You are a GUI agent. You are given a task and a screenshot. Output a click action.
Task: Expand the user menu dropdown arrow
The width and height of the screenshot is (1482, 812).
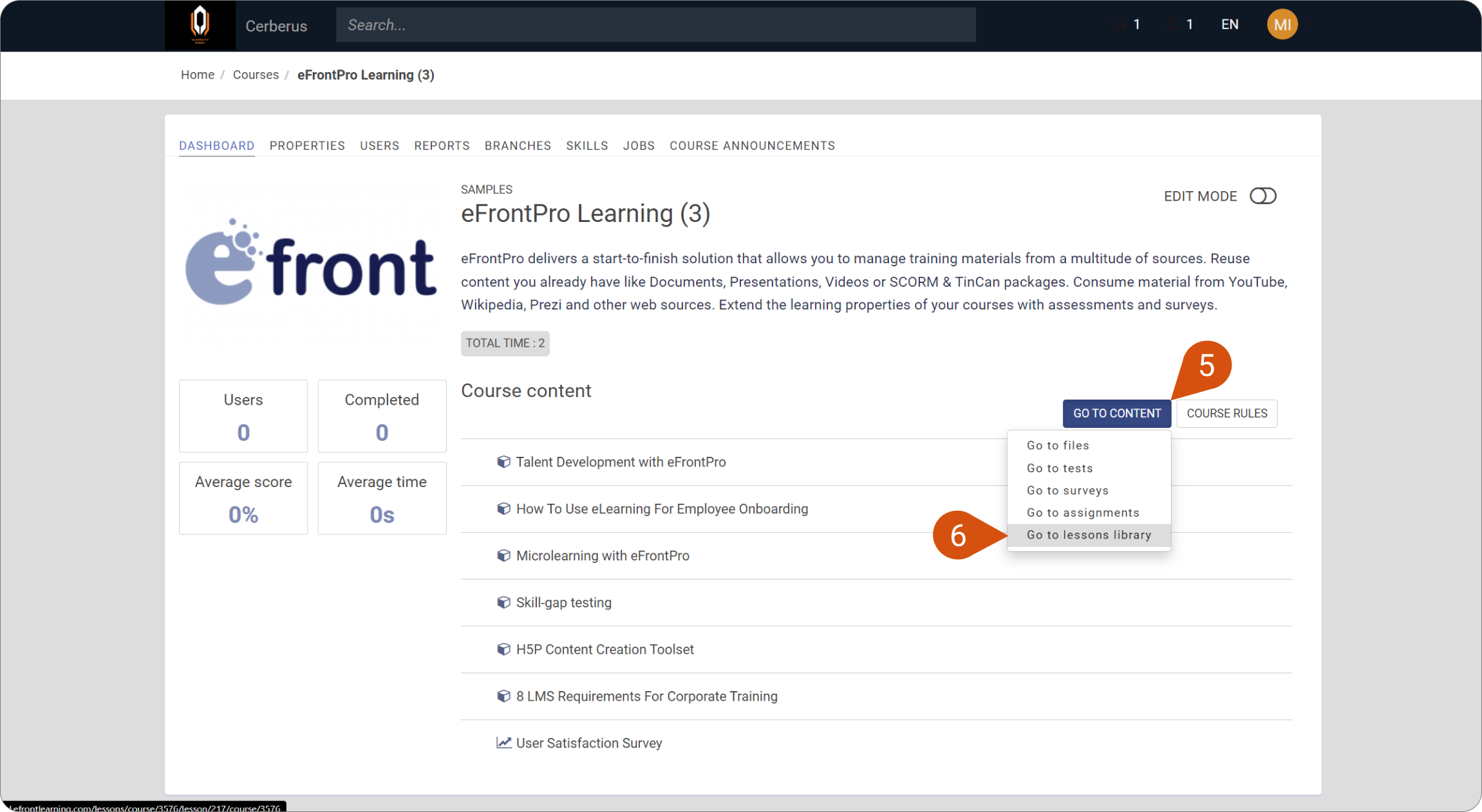pyautogui.click(x=1308, y=25)
